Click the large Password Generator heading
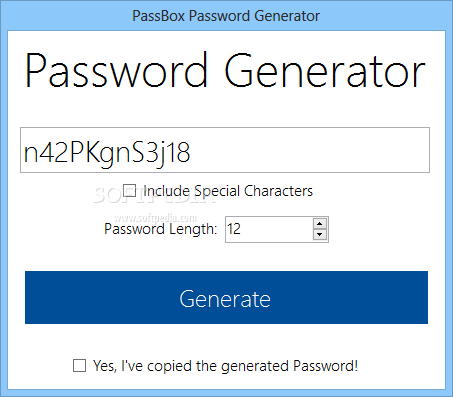The width and height of the screenshot is (453, 397). [225, 71]
